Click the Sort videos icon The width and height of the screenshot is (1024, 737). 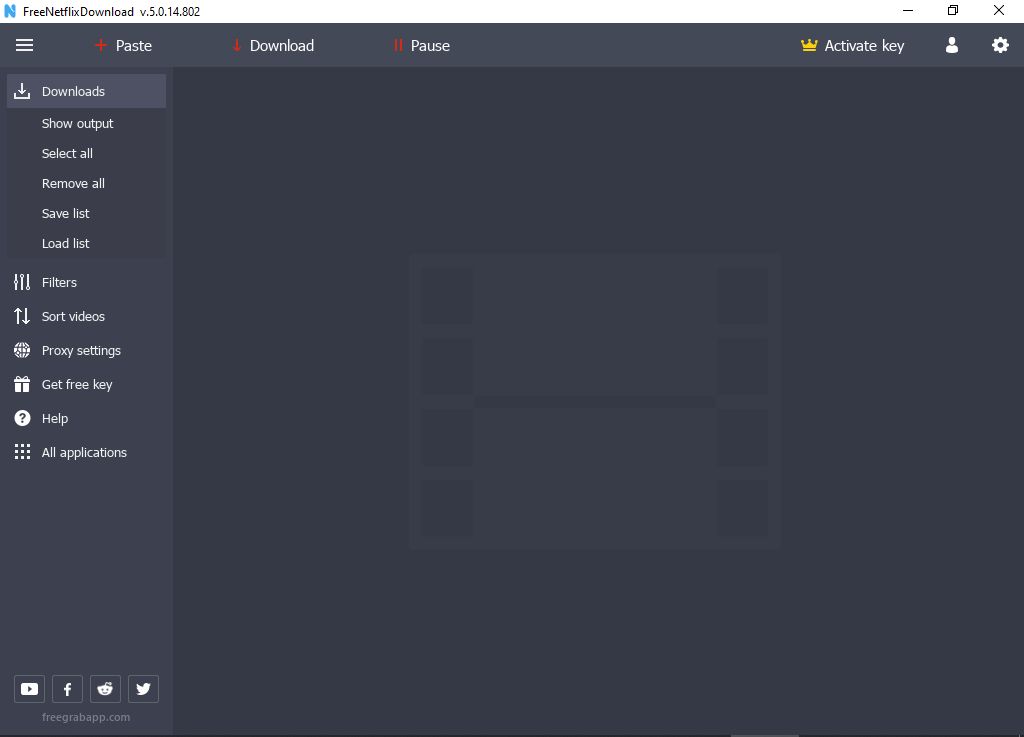tap(22, 316)
